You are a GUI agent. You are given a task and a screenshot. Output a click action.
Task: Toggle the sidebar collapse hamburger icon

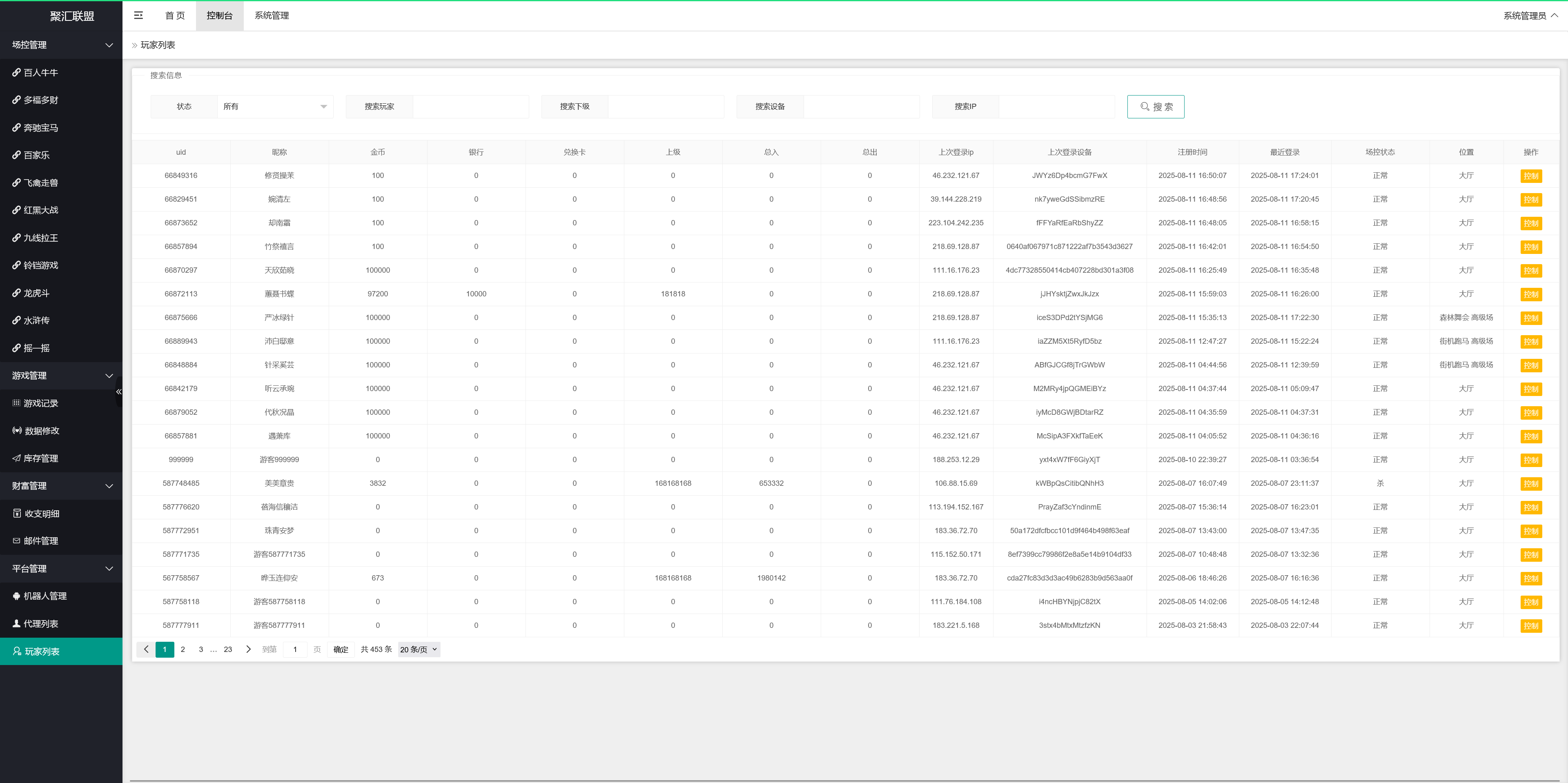click(138, 15)
